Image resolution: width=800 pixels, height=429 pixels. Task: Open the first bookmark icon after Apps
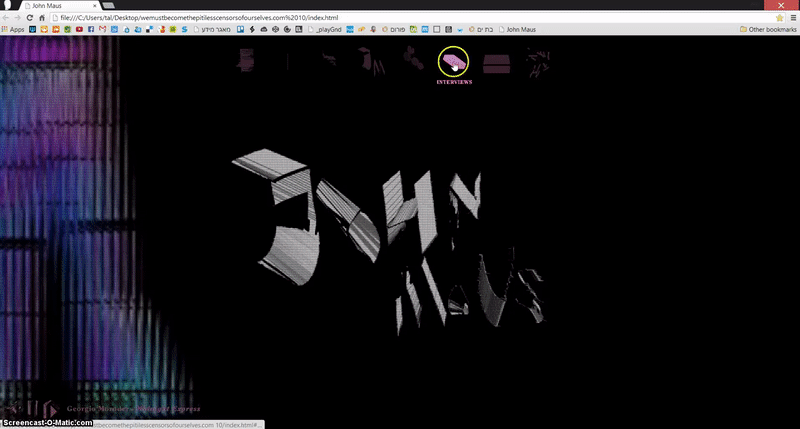click(33, 30)
